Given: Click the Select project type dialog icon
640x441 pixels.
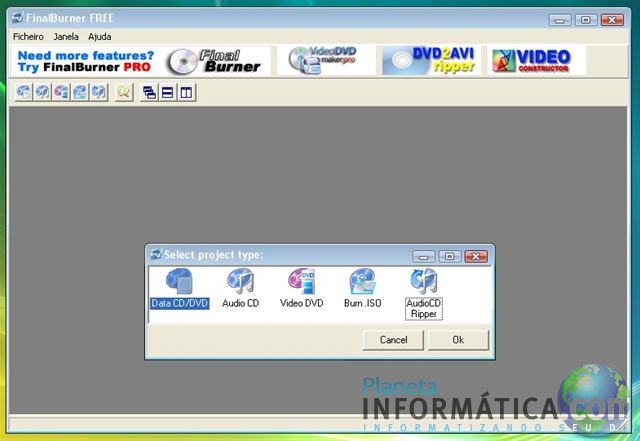Looking at the screenshot, I should coord(156,254).
